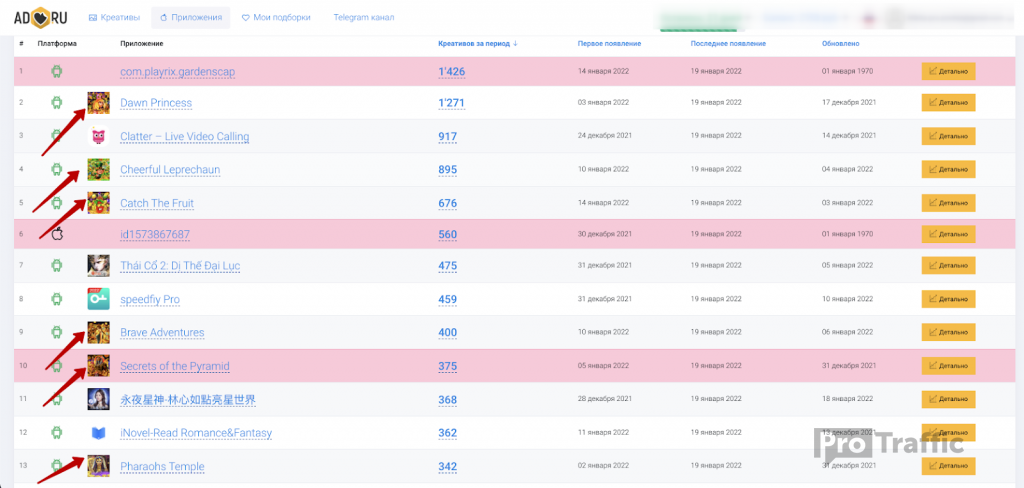Sort by Последнее появление column header
The image size is (1024, 488).
(x=728, y=44)
